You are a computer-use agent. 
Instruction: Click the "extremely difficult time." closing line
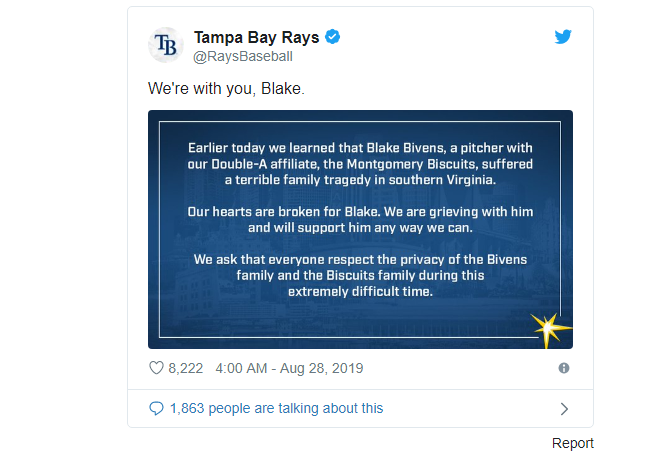[360, 291]
